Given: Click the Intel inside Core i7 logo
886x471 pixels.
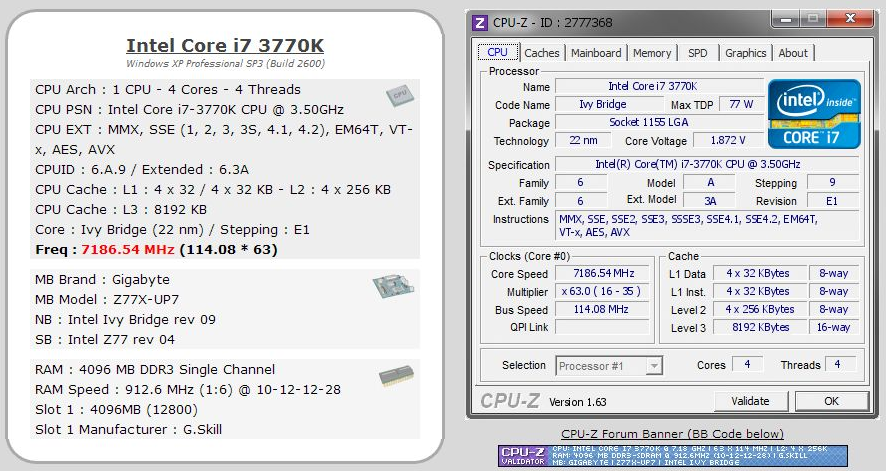Looking at the screenshot, I should tap(814, 114).
